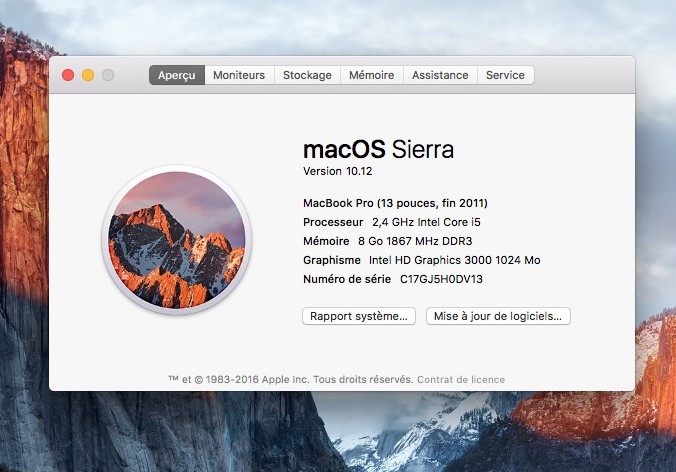Go to the Mémoire tab
Screen dimensions: 676x472
[372, 75]
